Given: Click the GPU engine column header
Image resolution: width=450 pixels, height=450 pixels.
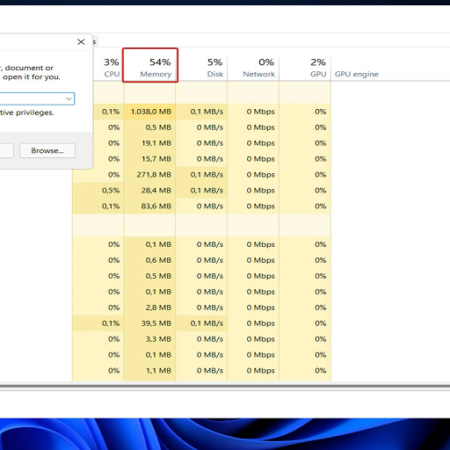Looking at the screenshot, I should point(357,74).
